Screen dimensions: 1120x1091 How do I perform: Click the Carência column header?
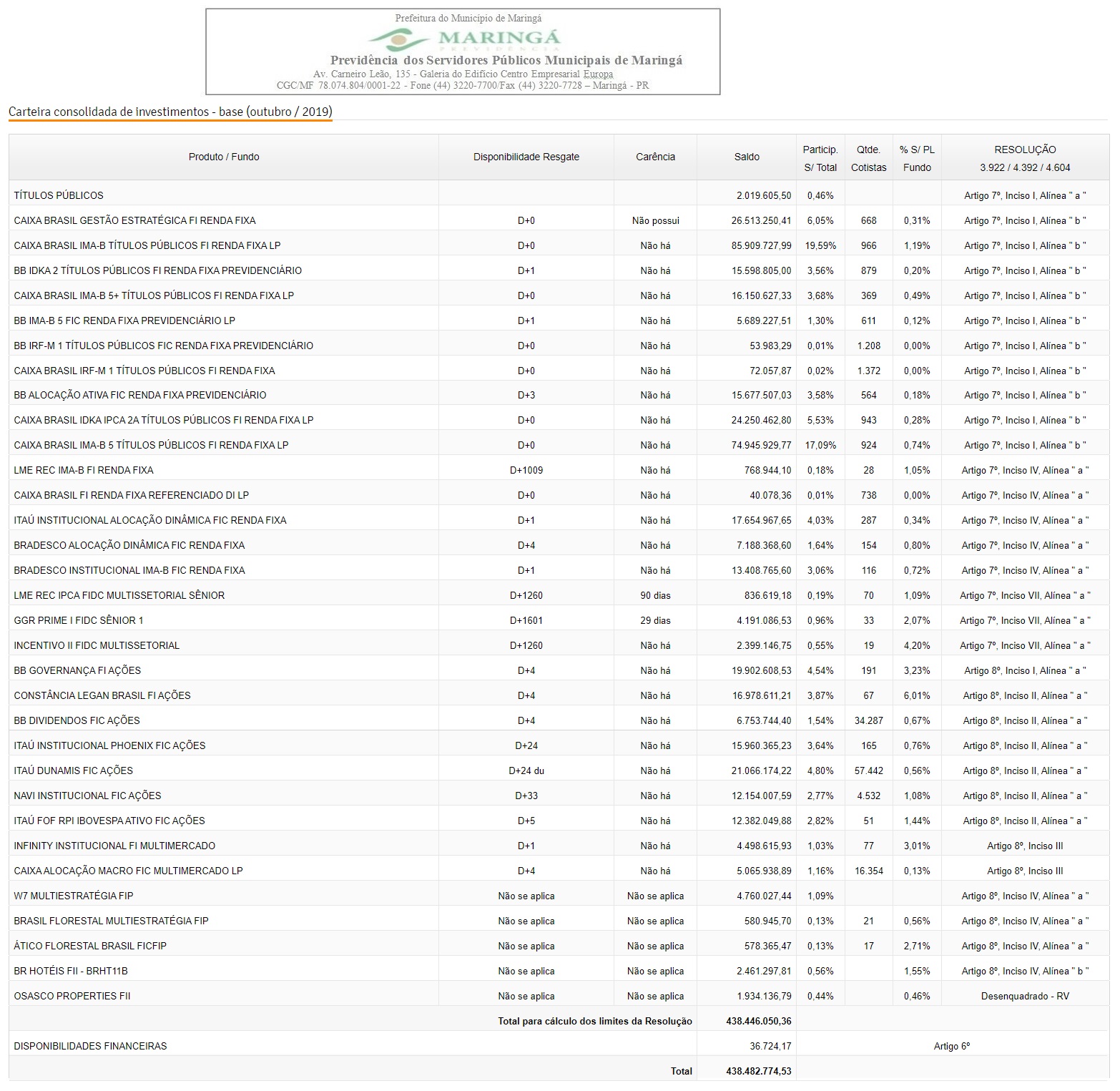(655, 157)
